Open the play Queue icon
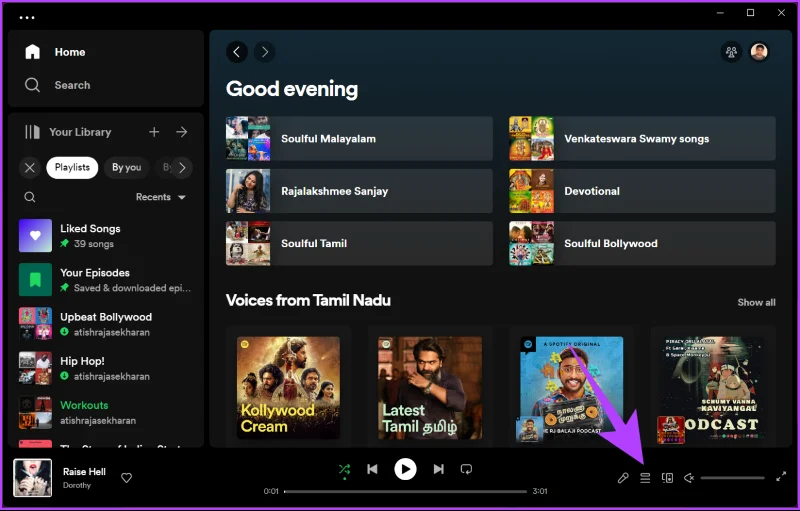800x511 pixels. point(645,478)
